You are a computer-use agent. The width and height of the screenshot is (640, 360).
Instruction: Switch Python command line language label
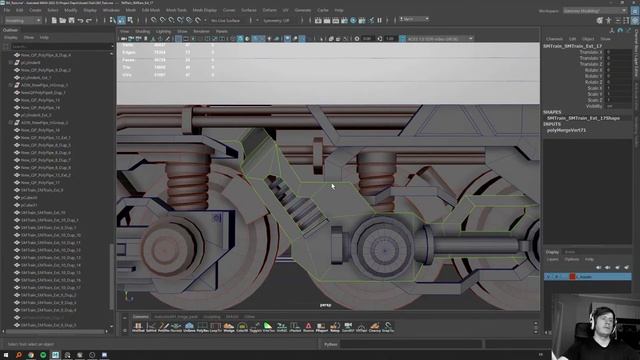pos(331,344)
